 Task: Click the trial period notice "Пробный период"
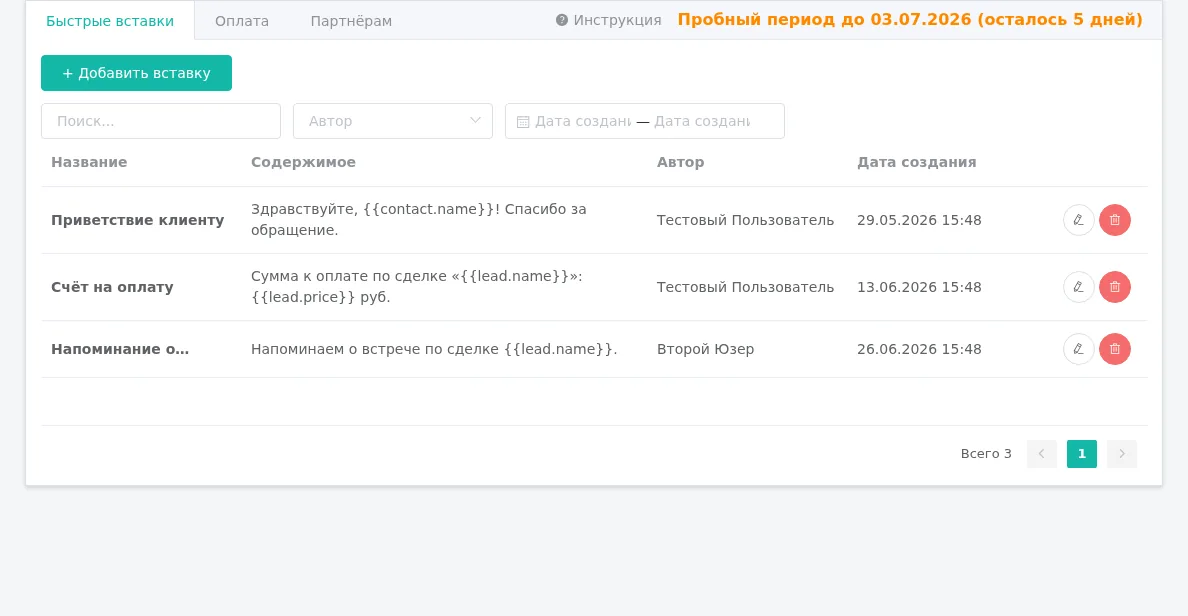[910, 20]
